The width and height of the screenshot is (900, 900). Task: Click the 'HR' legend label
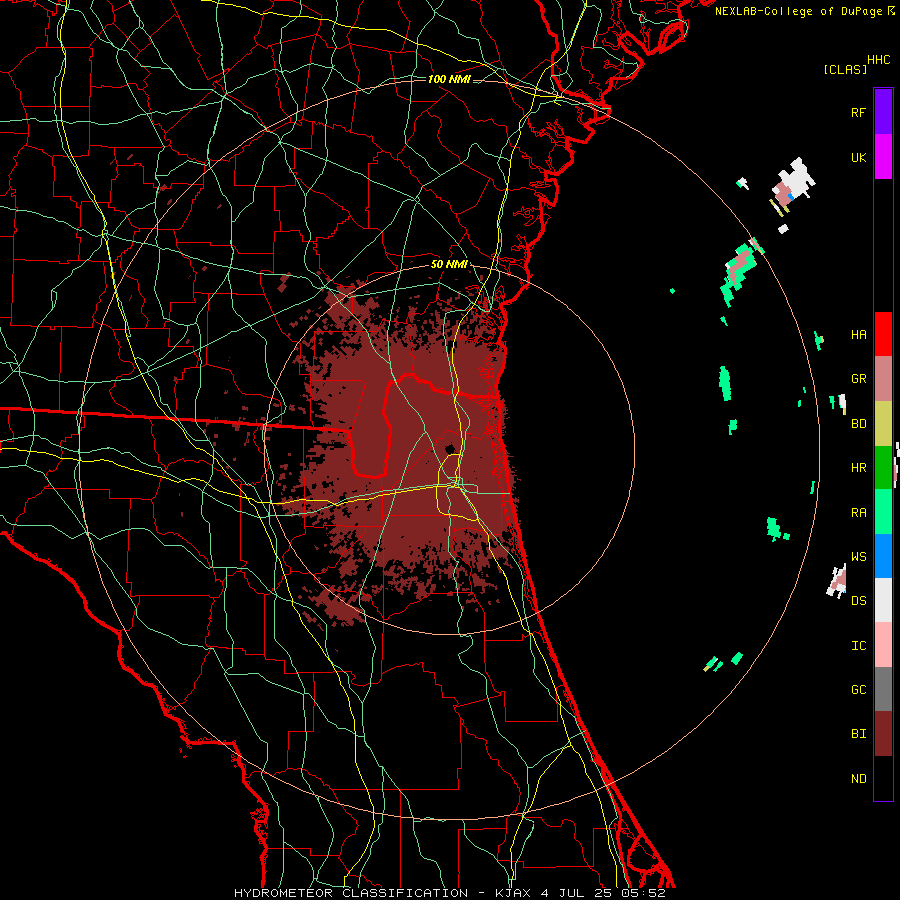(858, 468)
